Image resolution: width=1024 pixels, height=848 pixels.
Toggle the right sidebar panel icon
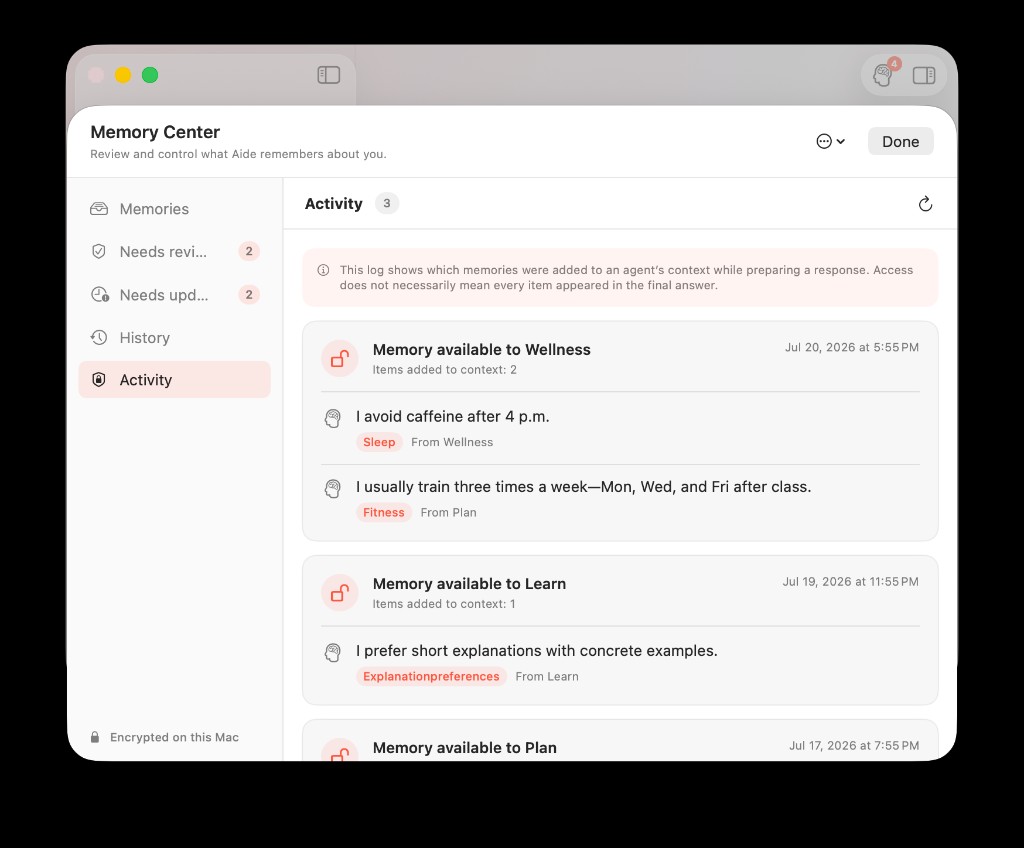click(923, 76)
